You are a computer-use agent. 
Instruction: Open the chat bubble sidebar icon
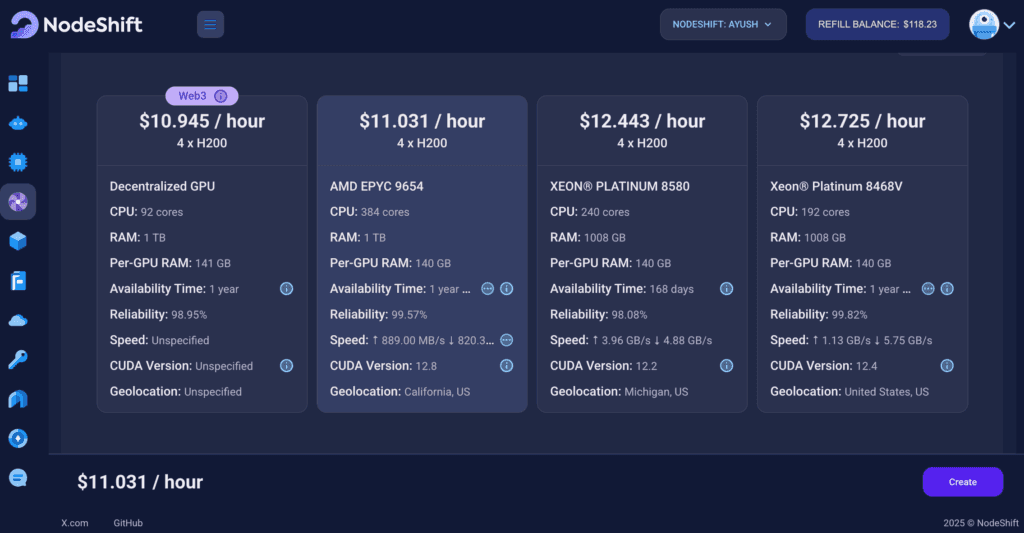point(18,478)
